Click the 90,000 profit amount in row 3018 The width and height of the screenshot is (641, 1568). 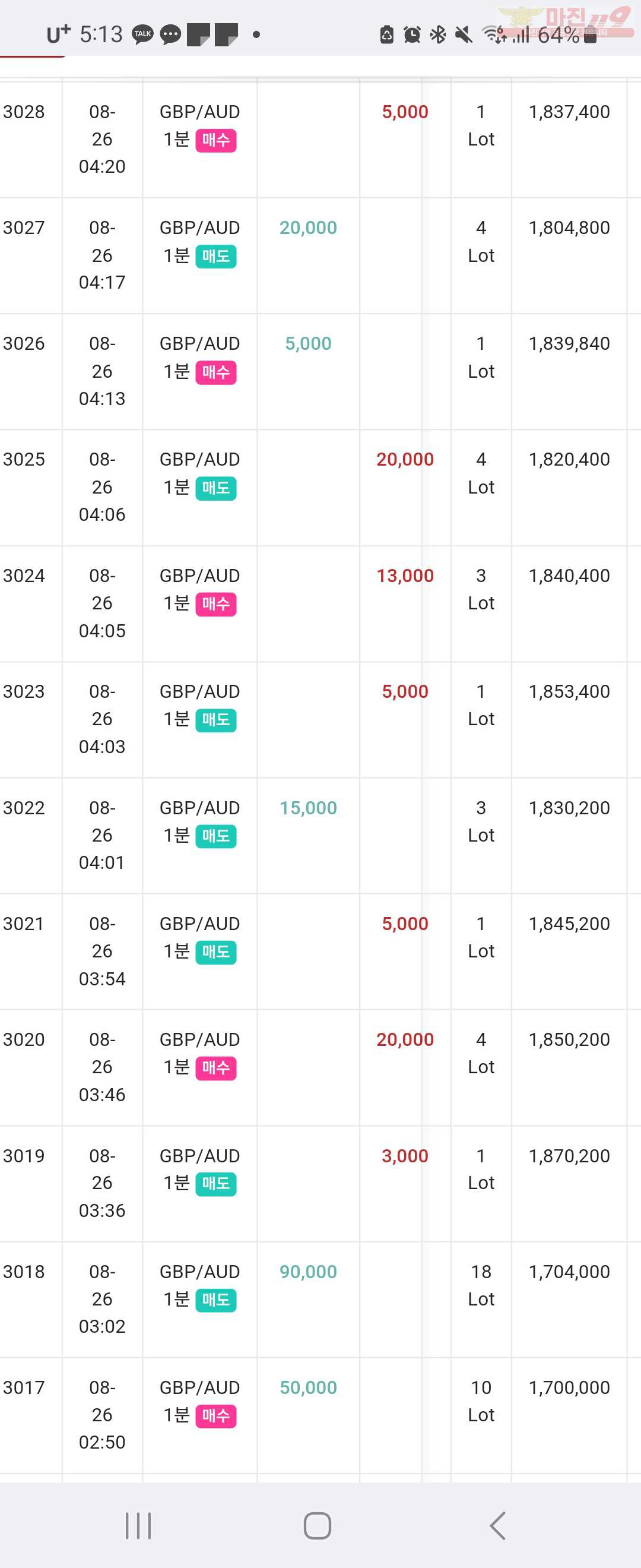pos(309,1272)
